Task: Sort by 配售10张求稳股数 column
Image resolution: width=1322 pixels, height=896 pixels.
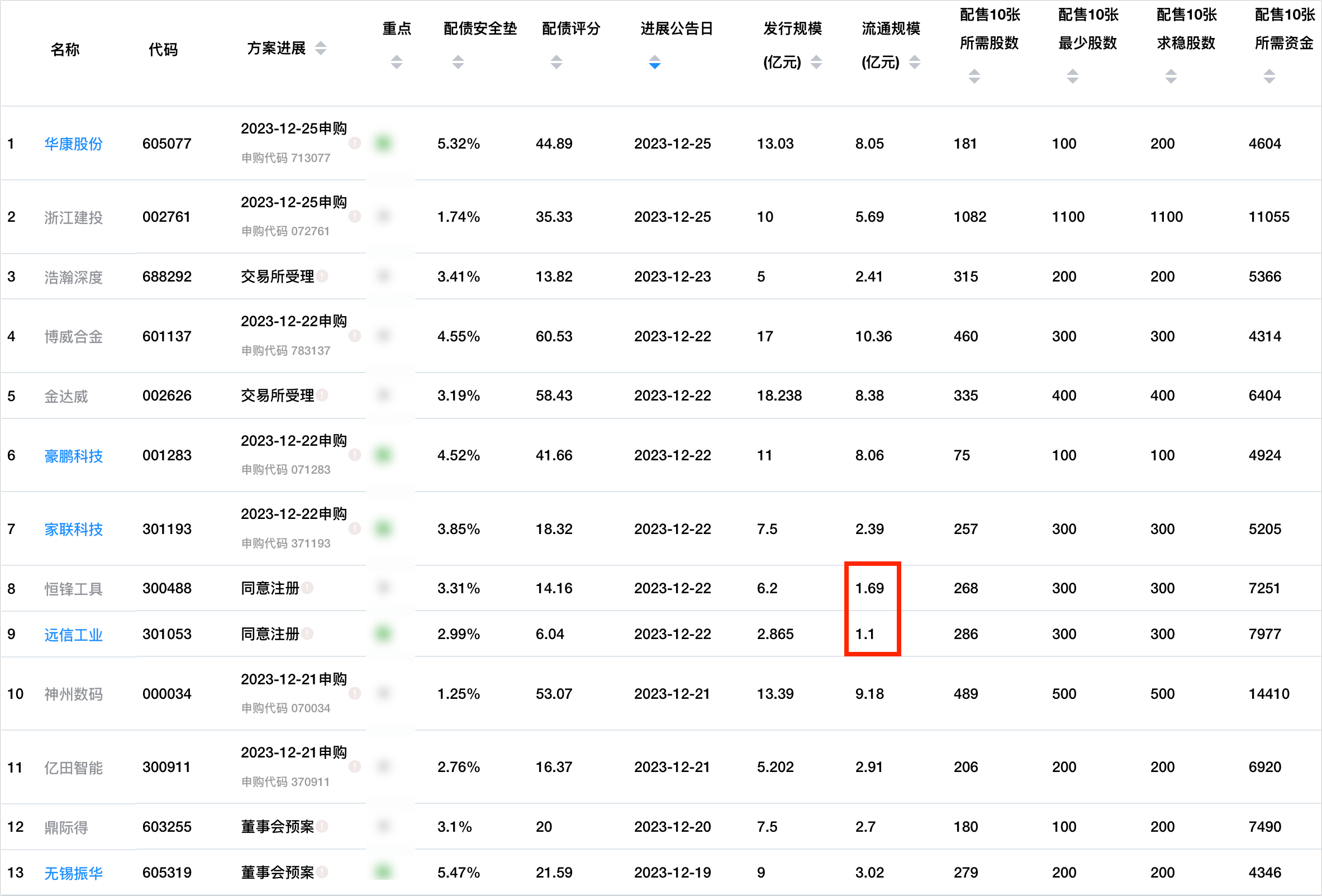Action: [1171, 76]
